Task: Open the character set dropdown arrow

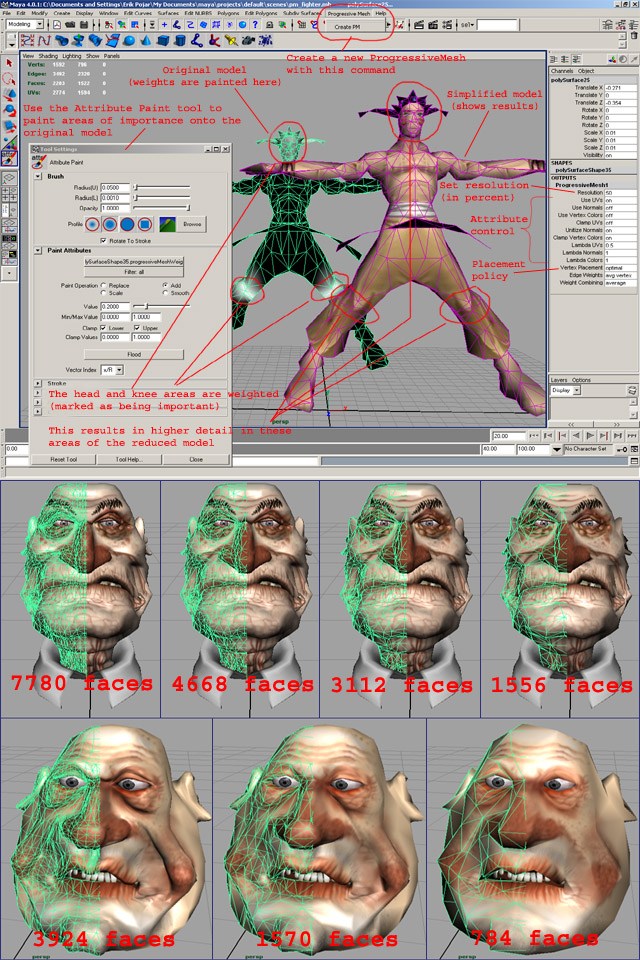Action: click(557, 449)
